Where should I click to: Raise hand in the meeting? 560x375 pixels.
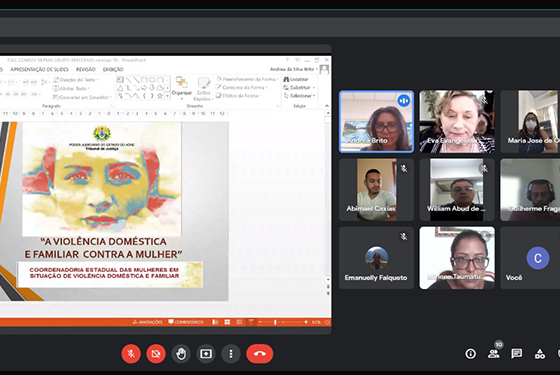click(181, 354)
